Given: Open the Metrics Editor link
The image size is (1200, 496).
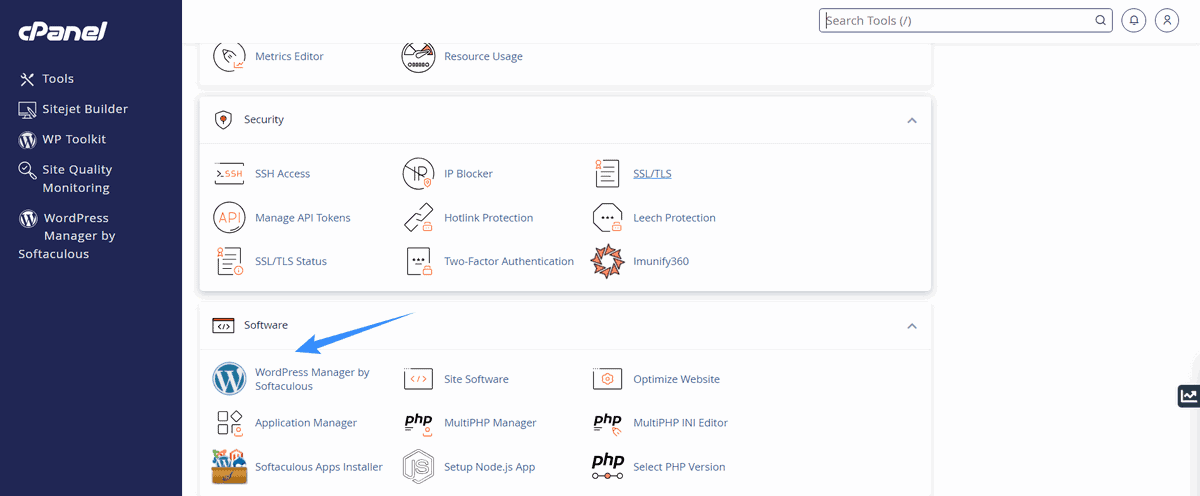Looking at the screenshot, I should pos(289,57).
